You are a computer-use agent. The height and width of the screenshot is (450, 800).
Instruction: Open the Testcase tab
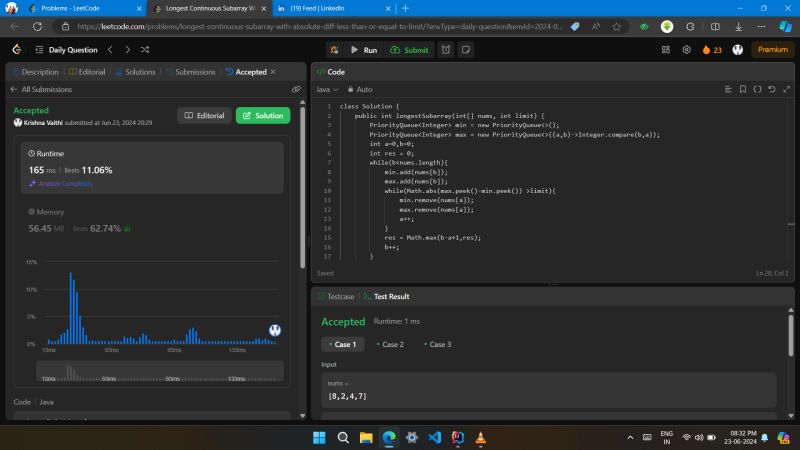click(338, 297)
